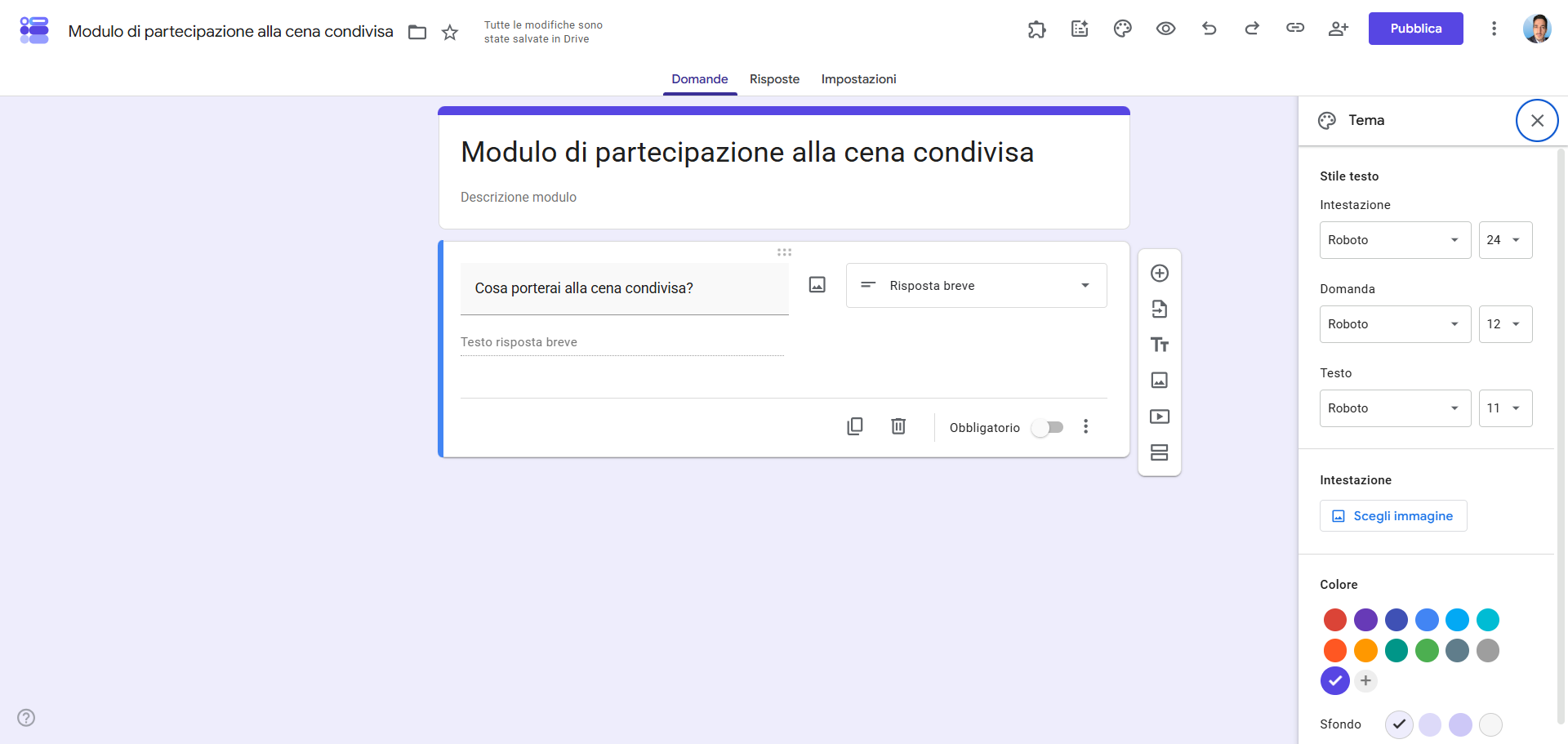The image size is (1568, 744).
Task: Click Scegli immagine button
Action: [x=1393, y=516]
